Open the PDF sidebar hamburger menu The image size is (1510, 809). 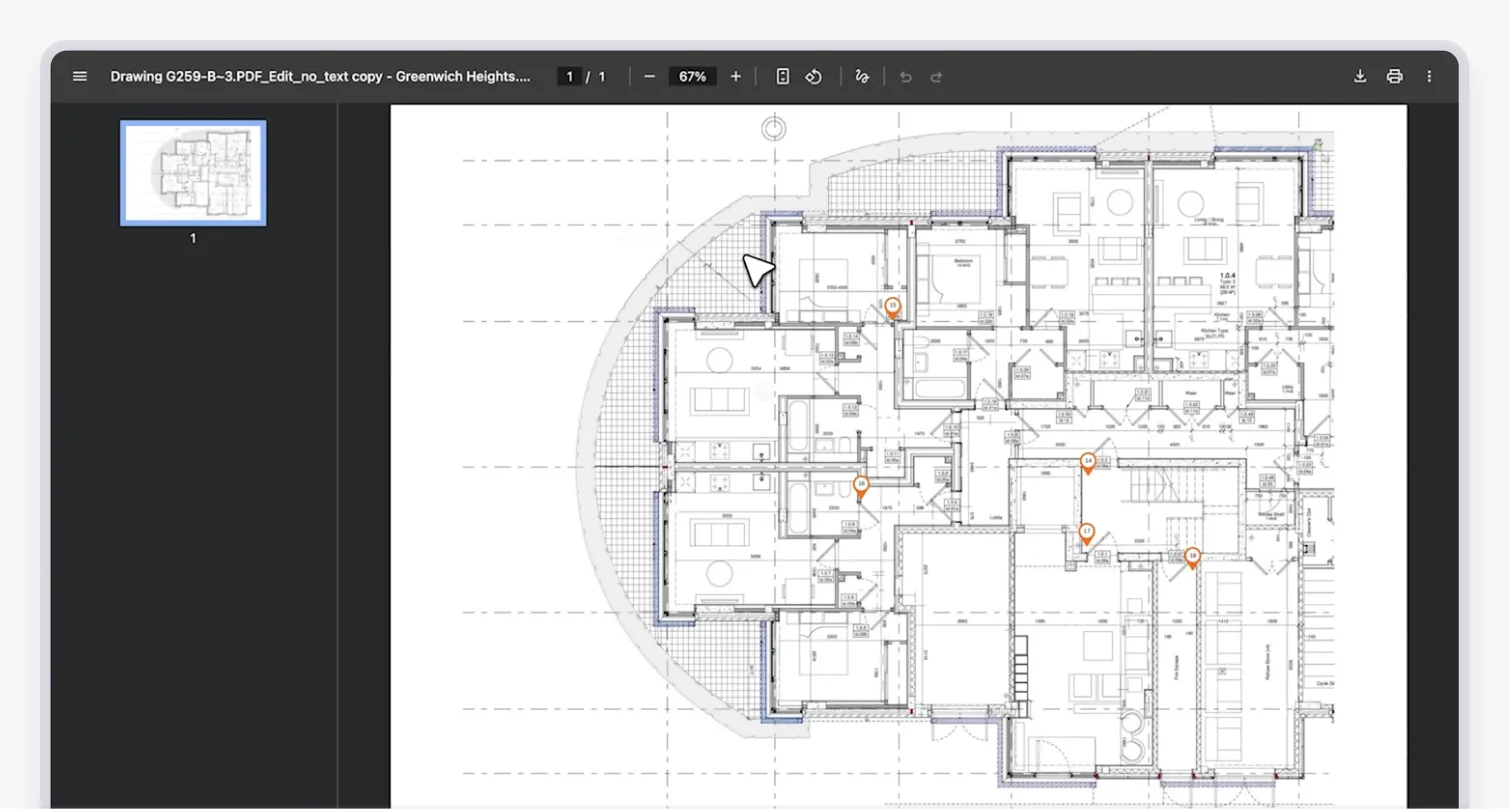click(80, 76)
